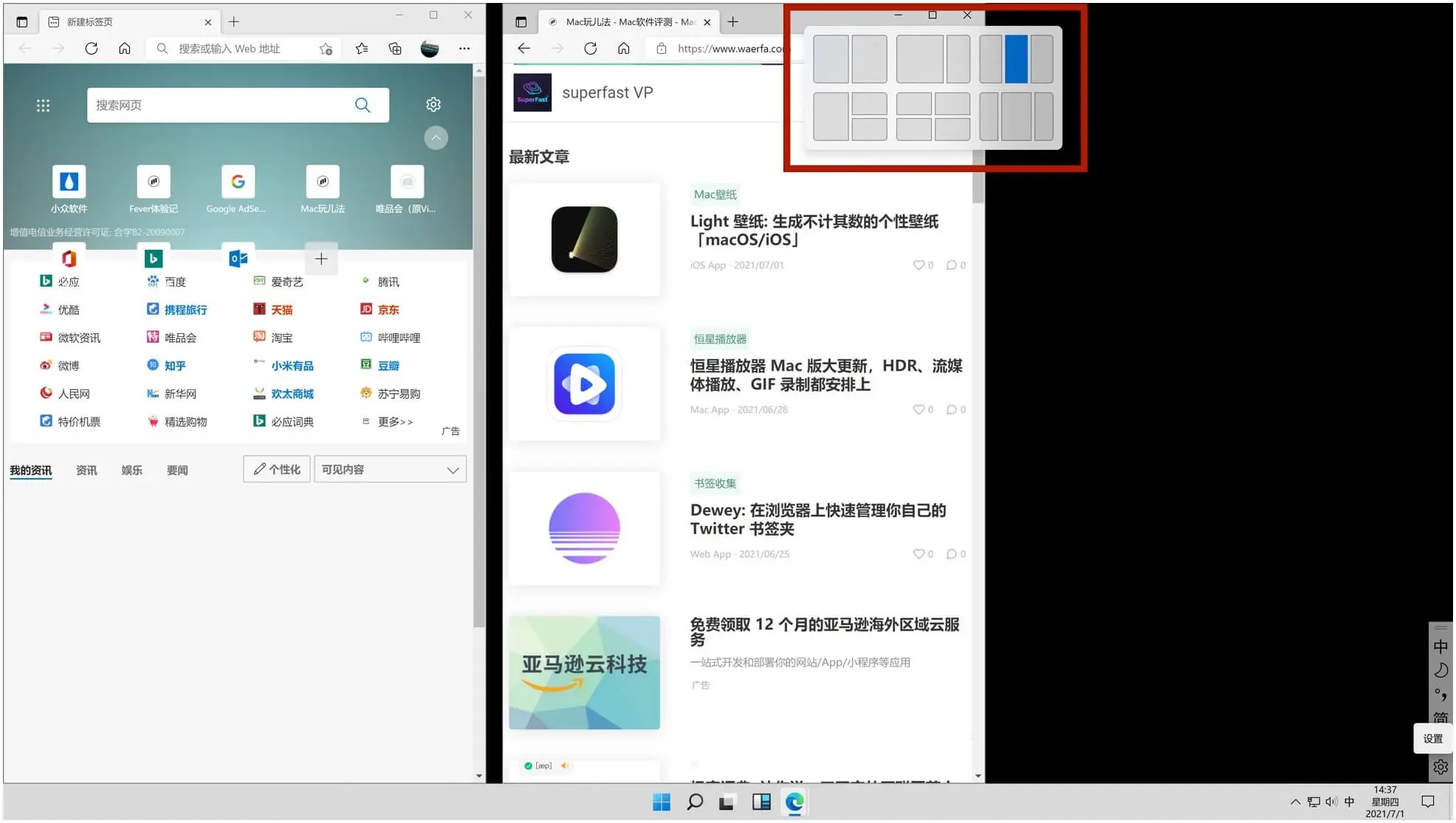The height and width of the screenshot is (823, 1456).
Task: Show hidden tray icons chevron
Action: tap(1295, 802)
